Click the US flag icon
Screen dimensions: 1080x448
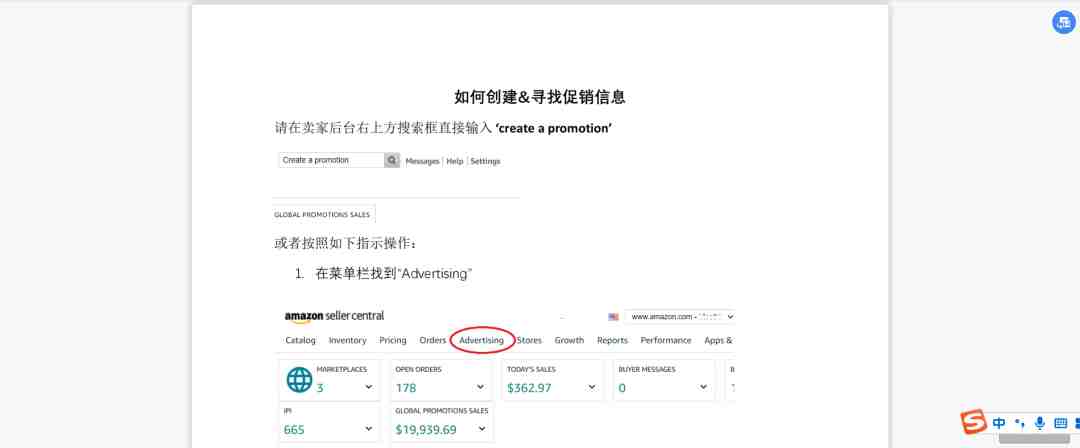tap(613, 317)
